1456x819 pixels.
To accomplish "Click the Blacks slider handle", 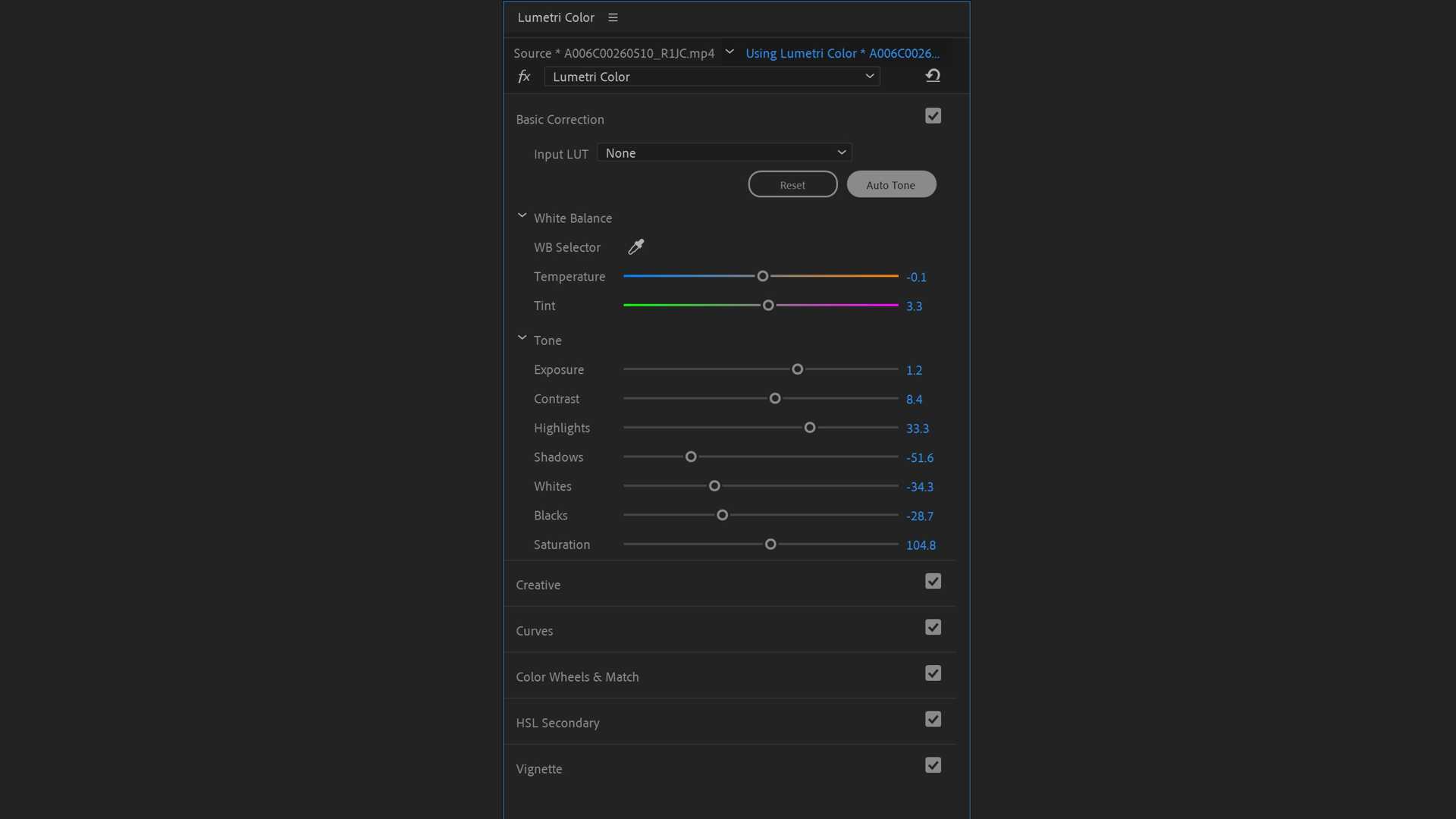I will point(722,515).
